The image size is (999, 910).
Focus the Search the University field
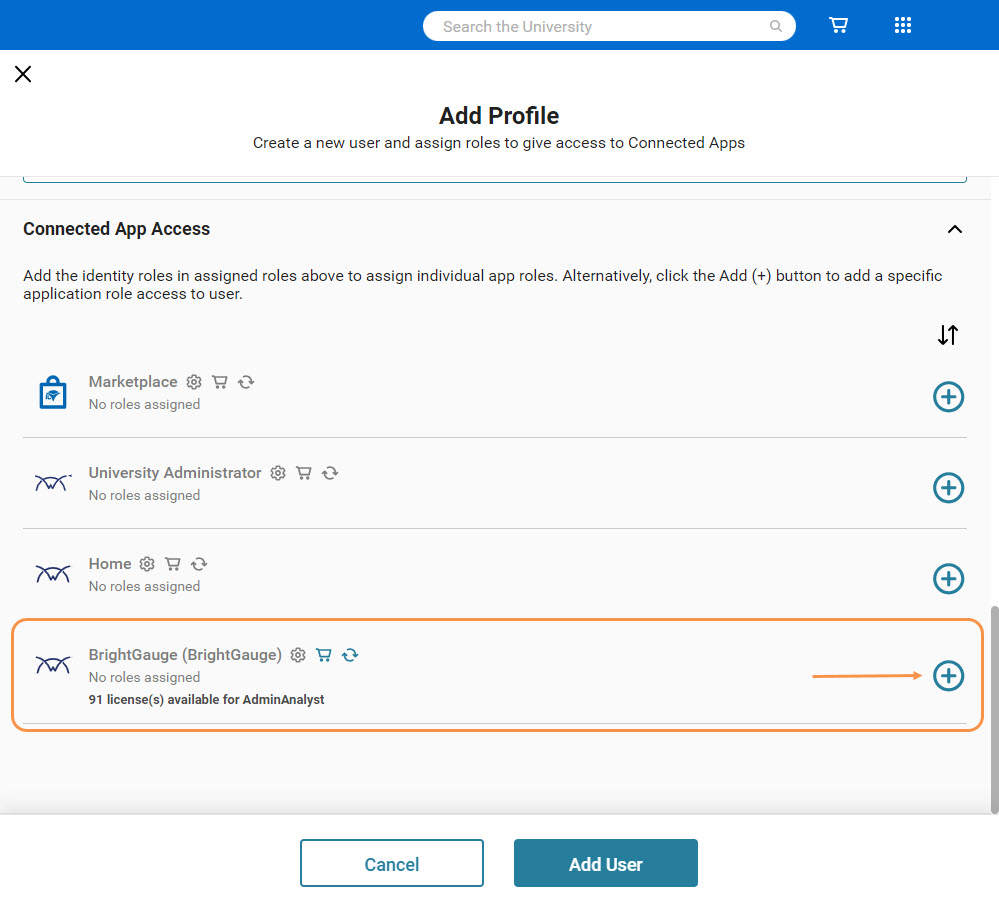[x=600, y=27]
